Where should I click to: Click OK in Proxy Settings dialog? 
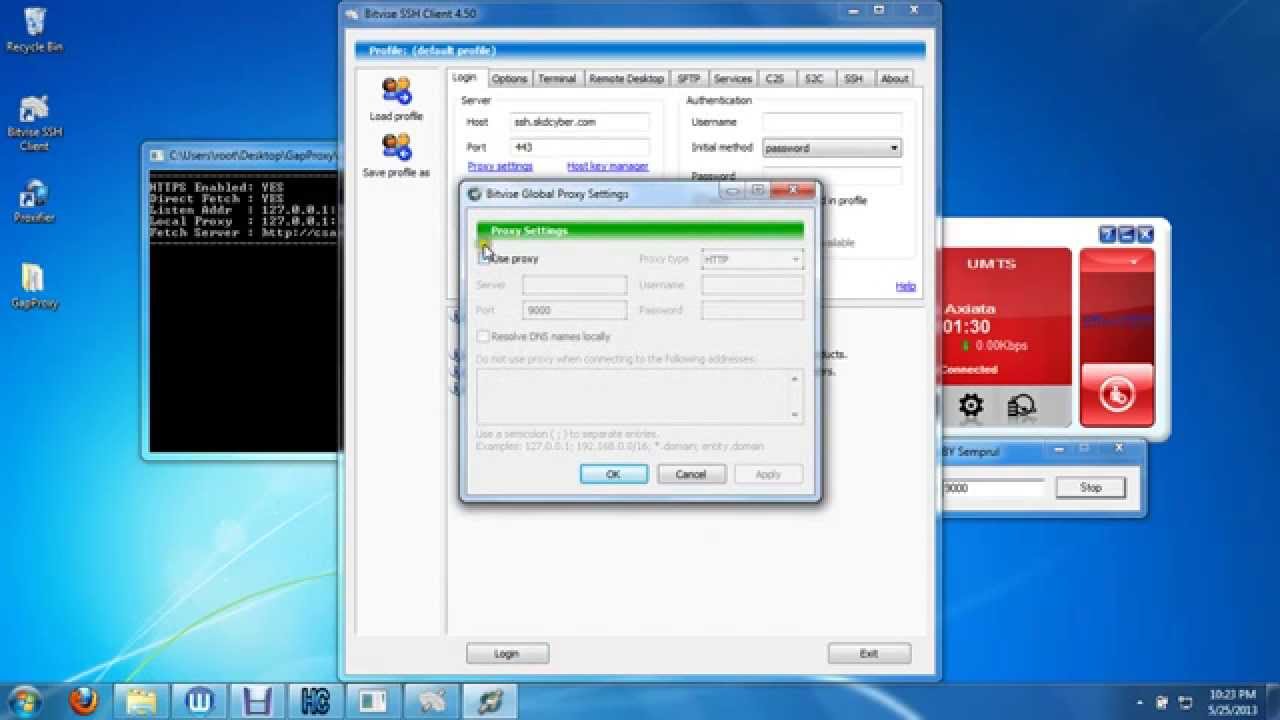click(x=614, y=474)
